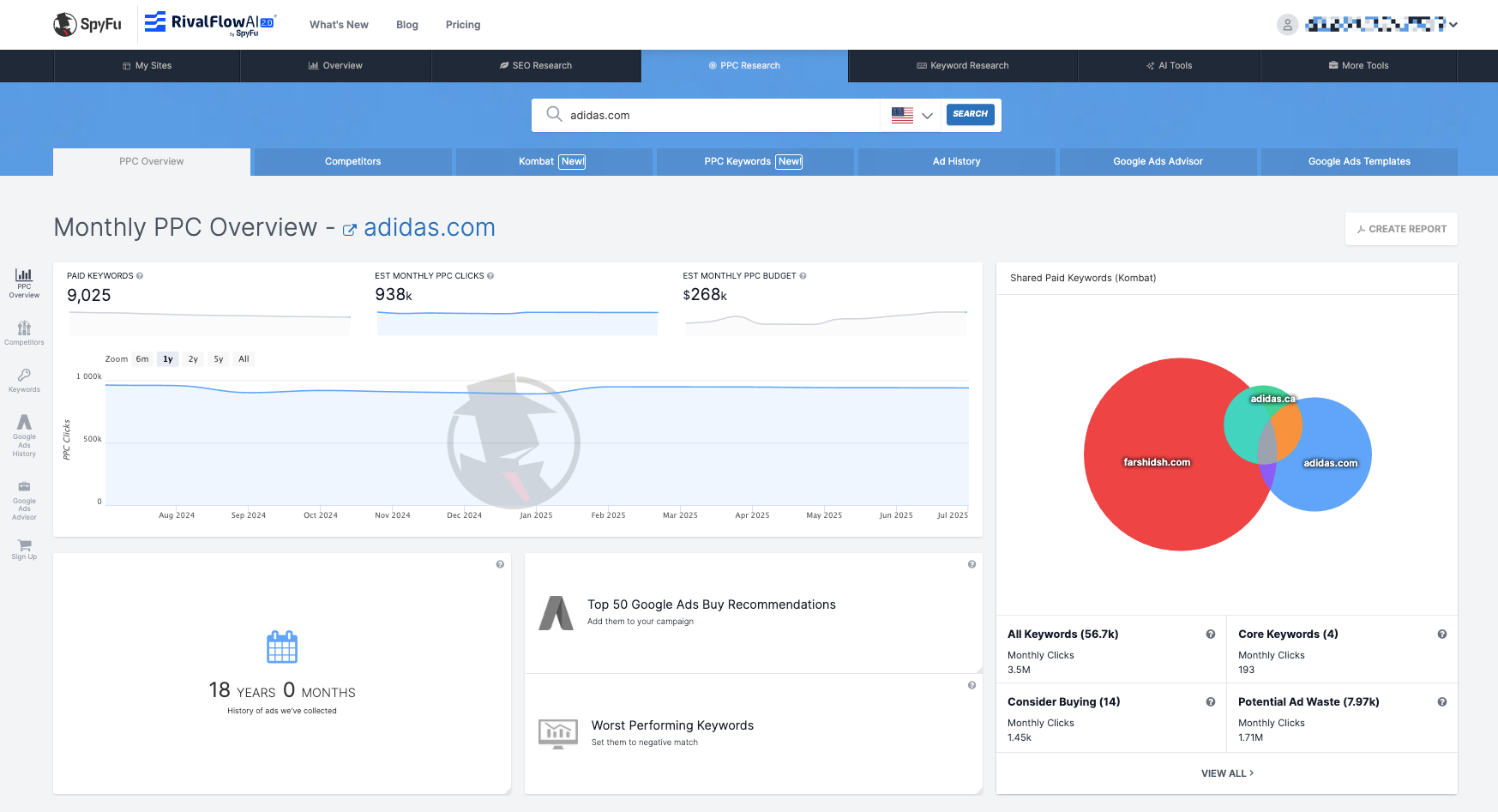Viewport: 1498px width, 812px height.
Task: Switch to Google Ads Templates tab
Action: click(1359, 161)
